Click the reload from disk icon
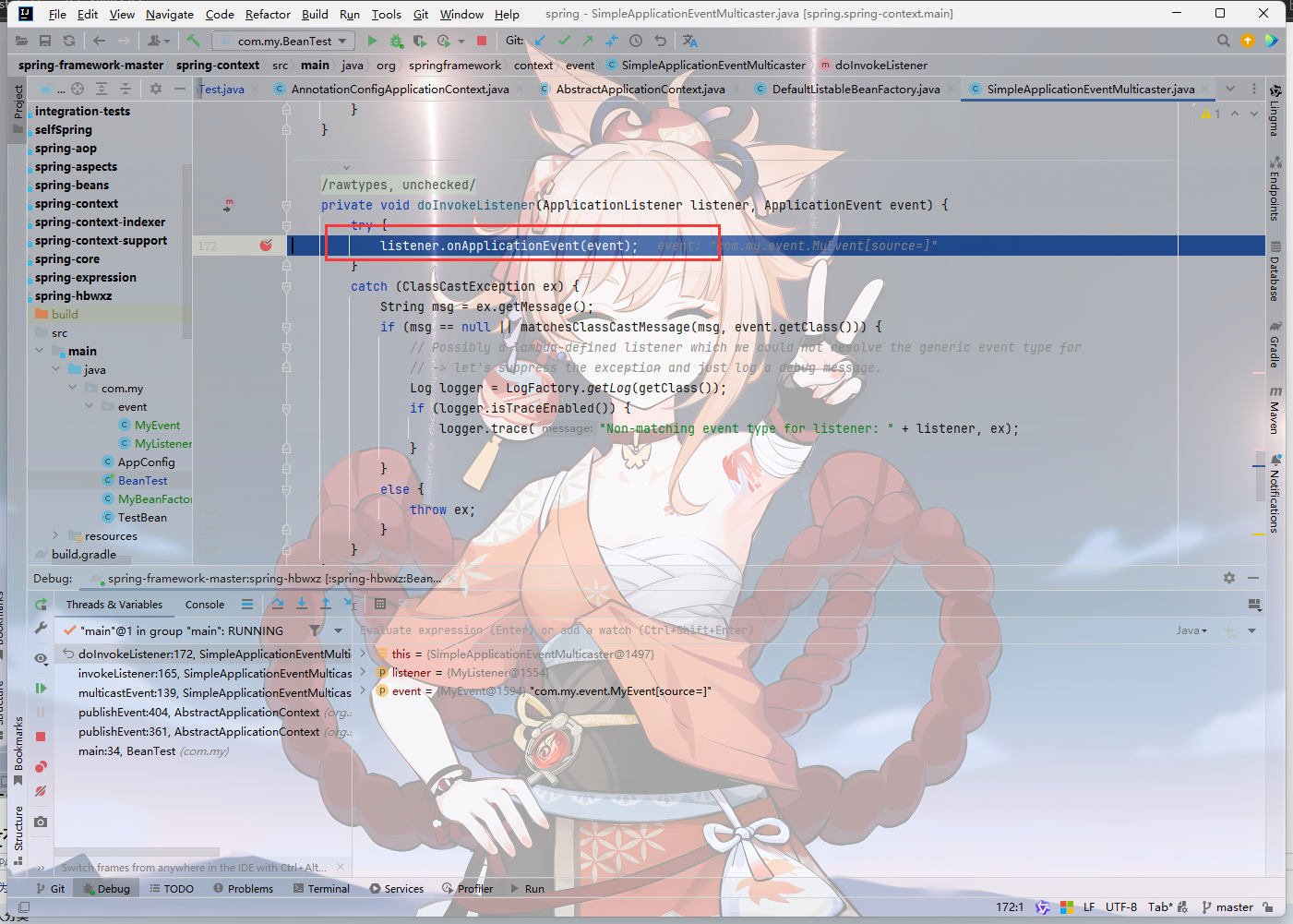This screenshot has height=924, width=1293. (69, 41)
